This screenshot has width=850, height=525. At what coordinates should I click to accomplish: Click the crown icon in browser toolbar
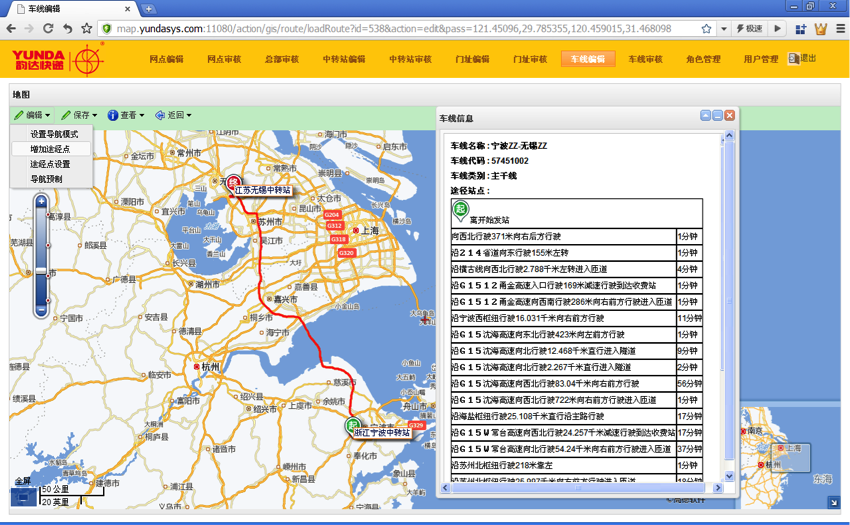(820, 29)
